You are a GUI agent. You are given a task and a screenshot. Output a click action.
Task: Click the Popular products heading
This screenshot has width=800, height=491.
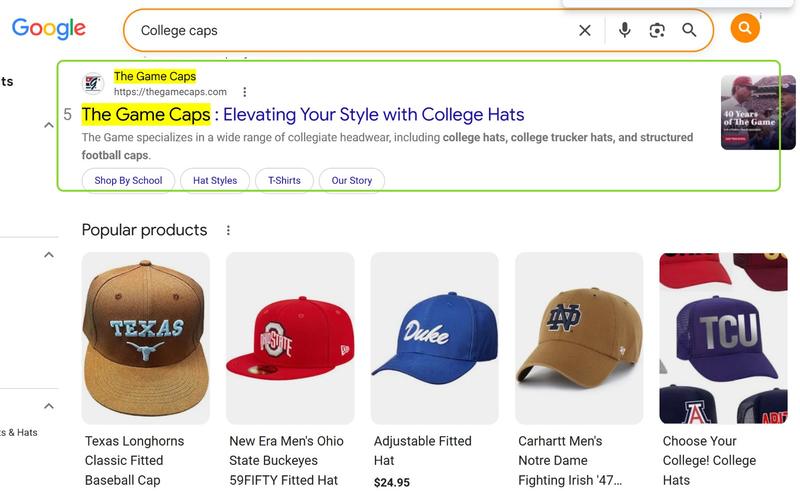pyautogui.click(x=144, y=230)
